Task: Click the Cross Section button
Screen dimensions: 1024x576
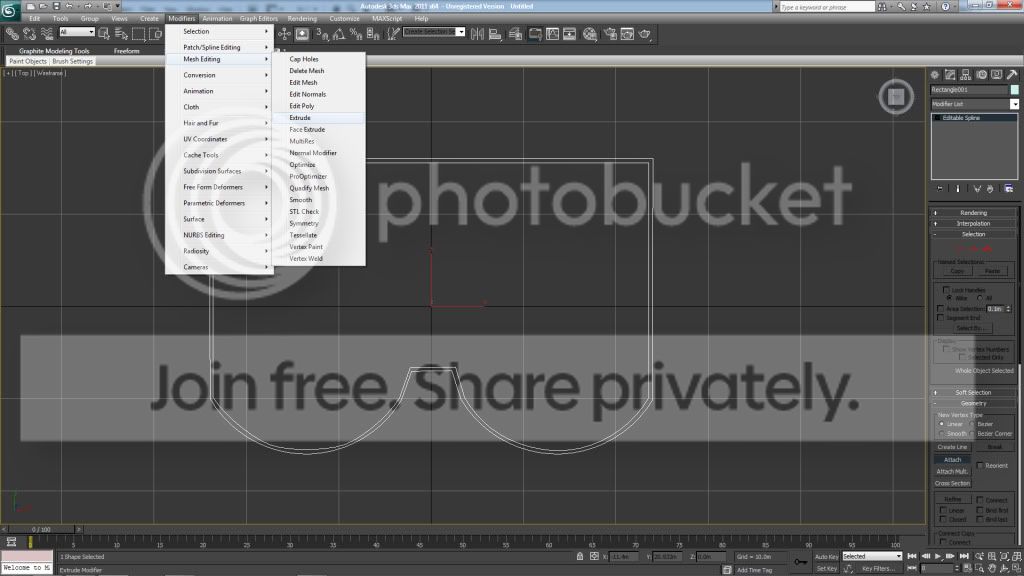Action: pos(952,483)
